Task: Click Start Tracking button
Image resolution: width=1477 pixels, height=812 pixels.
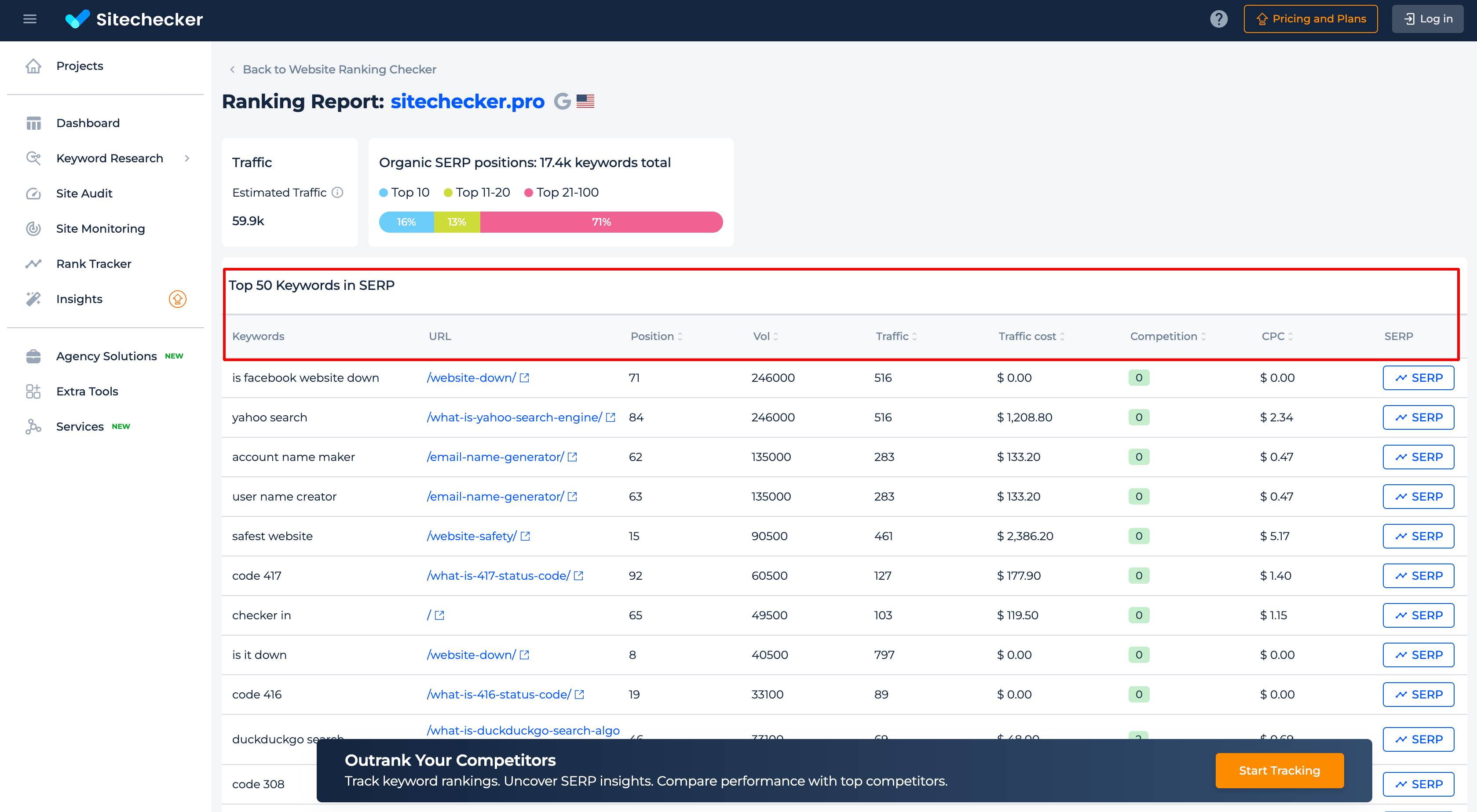Action: coord(1280,770)
